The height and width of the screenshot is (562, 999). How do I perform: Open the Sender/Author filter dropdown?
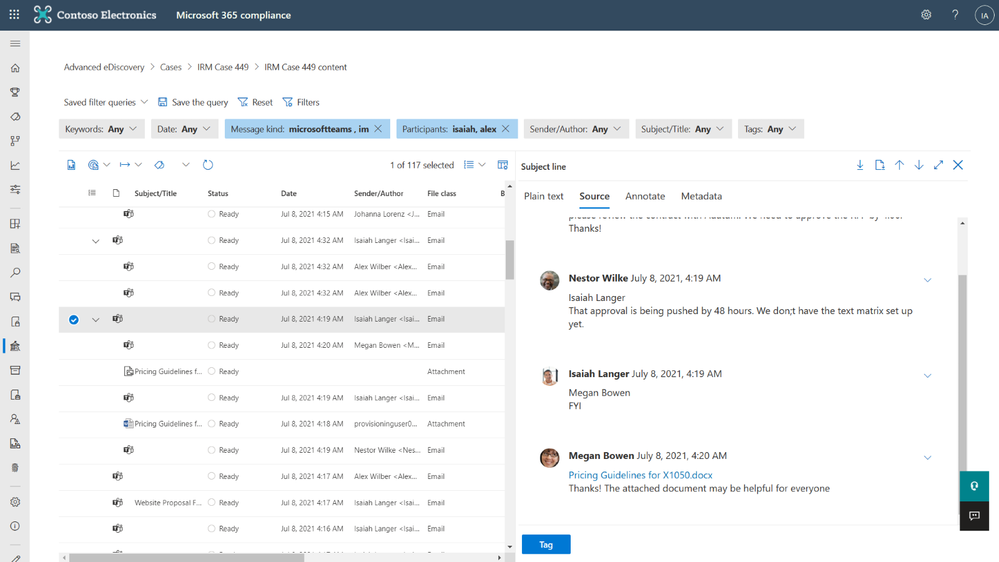pyautogui.click(x=575, y=129)
